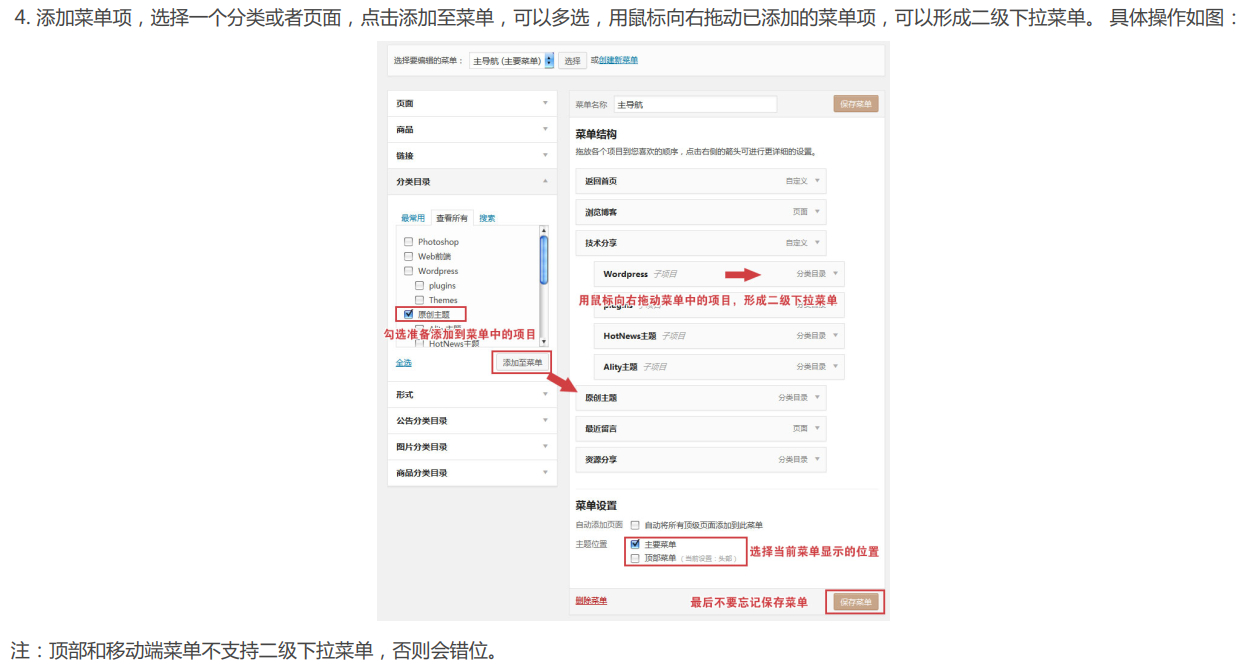The image size is (1254, 670).
Task: Enable the 顶部菜单 theme location checkbox
Action: (635, 558)
